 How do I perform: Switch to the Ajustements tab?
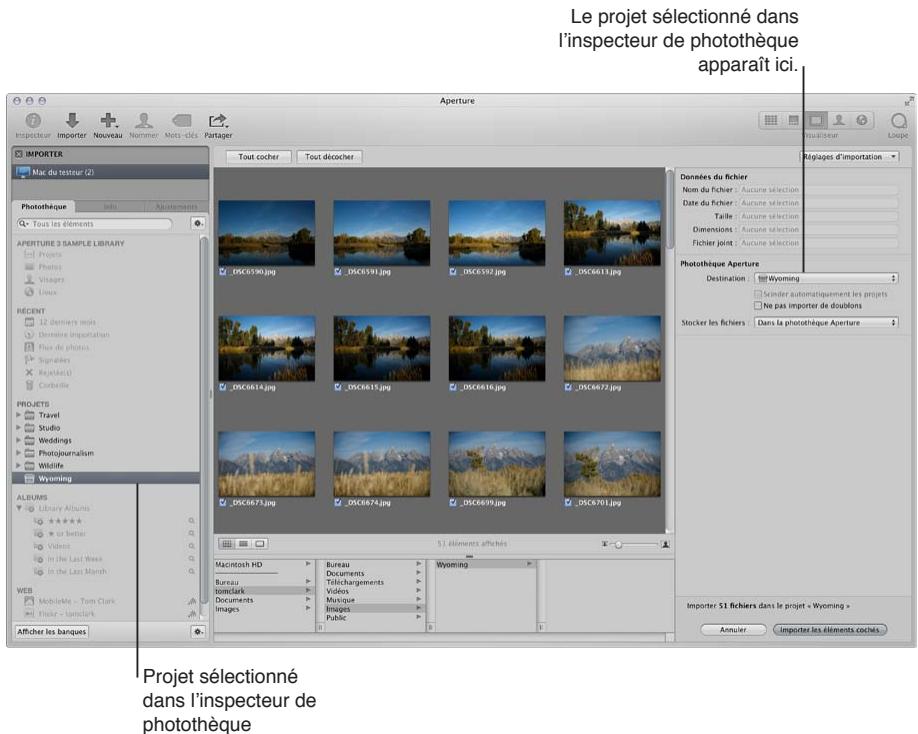(176, 207)
